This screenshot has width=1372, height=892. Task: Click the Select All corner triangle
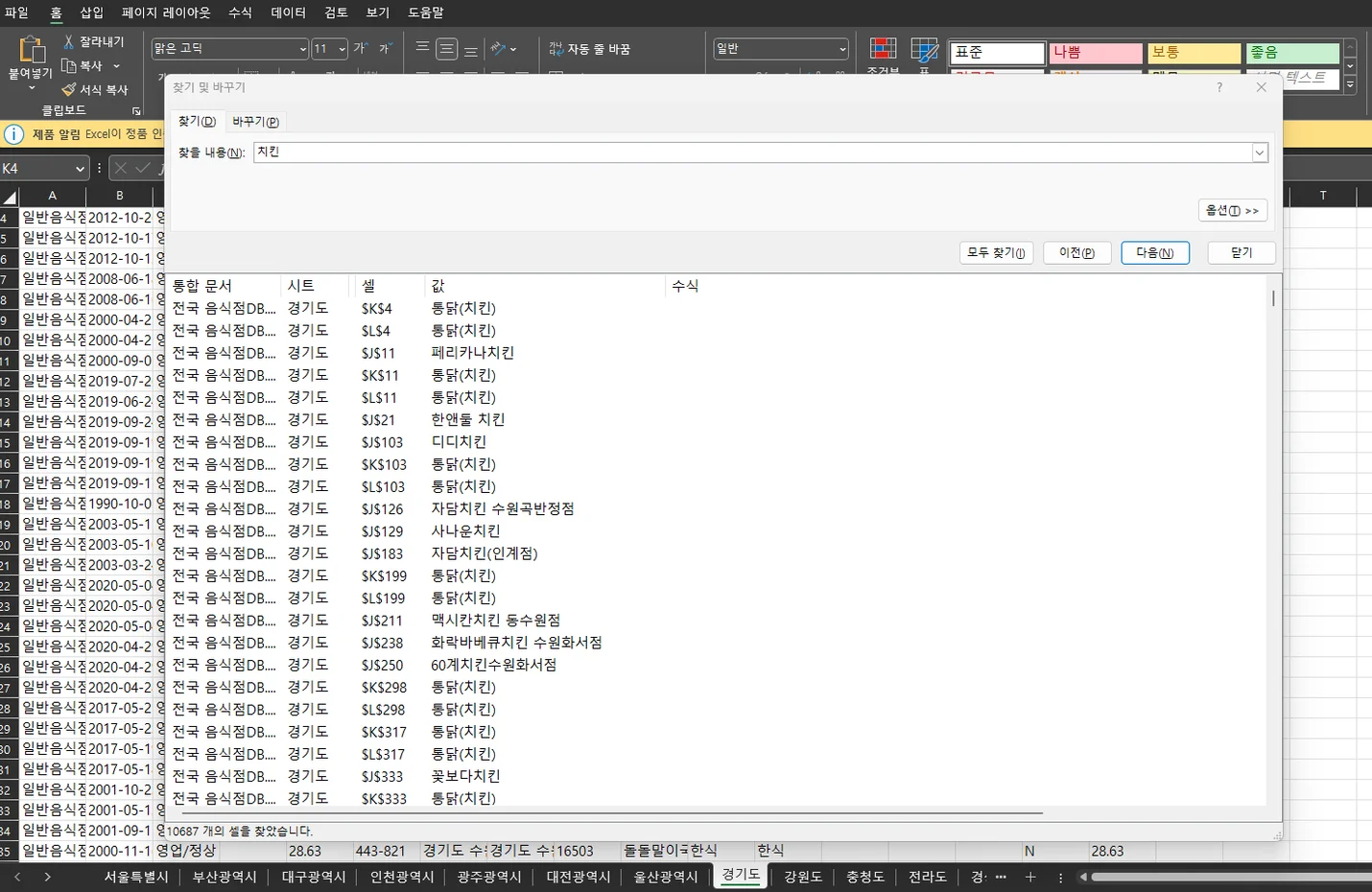pyautogui.click(x=10, y=197)
